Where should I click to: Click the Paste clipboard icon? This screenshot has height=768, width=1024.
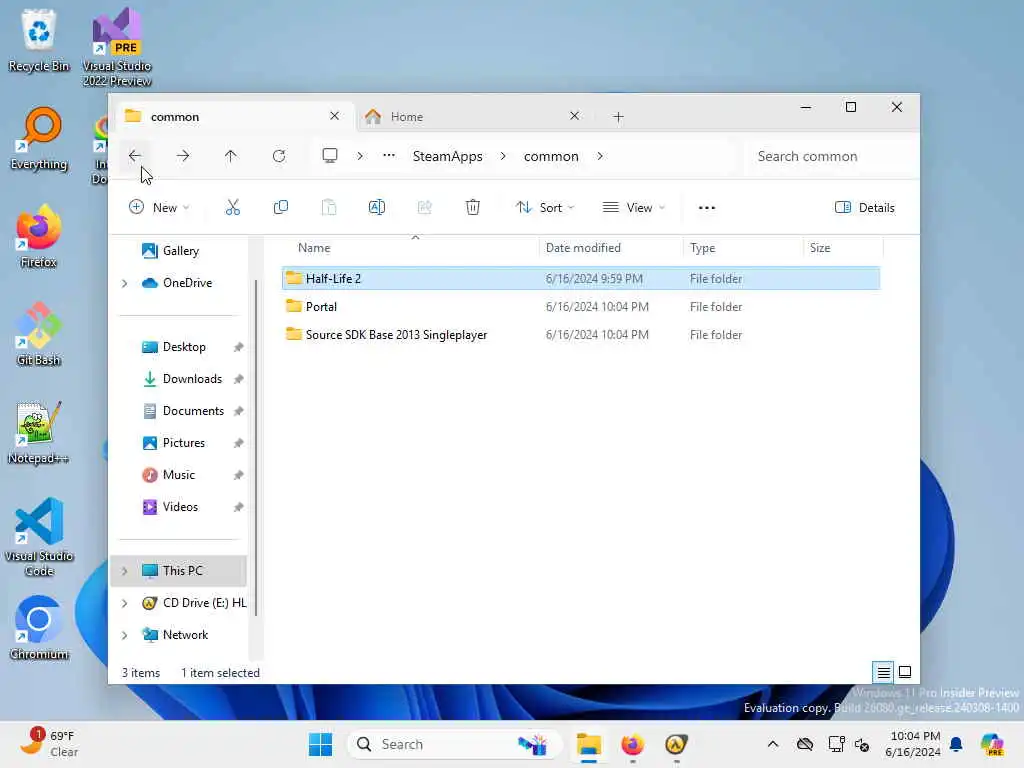(x=328, y=208)
